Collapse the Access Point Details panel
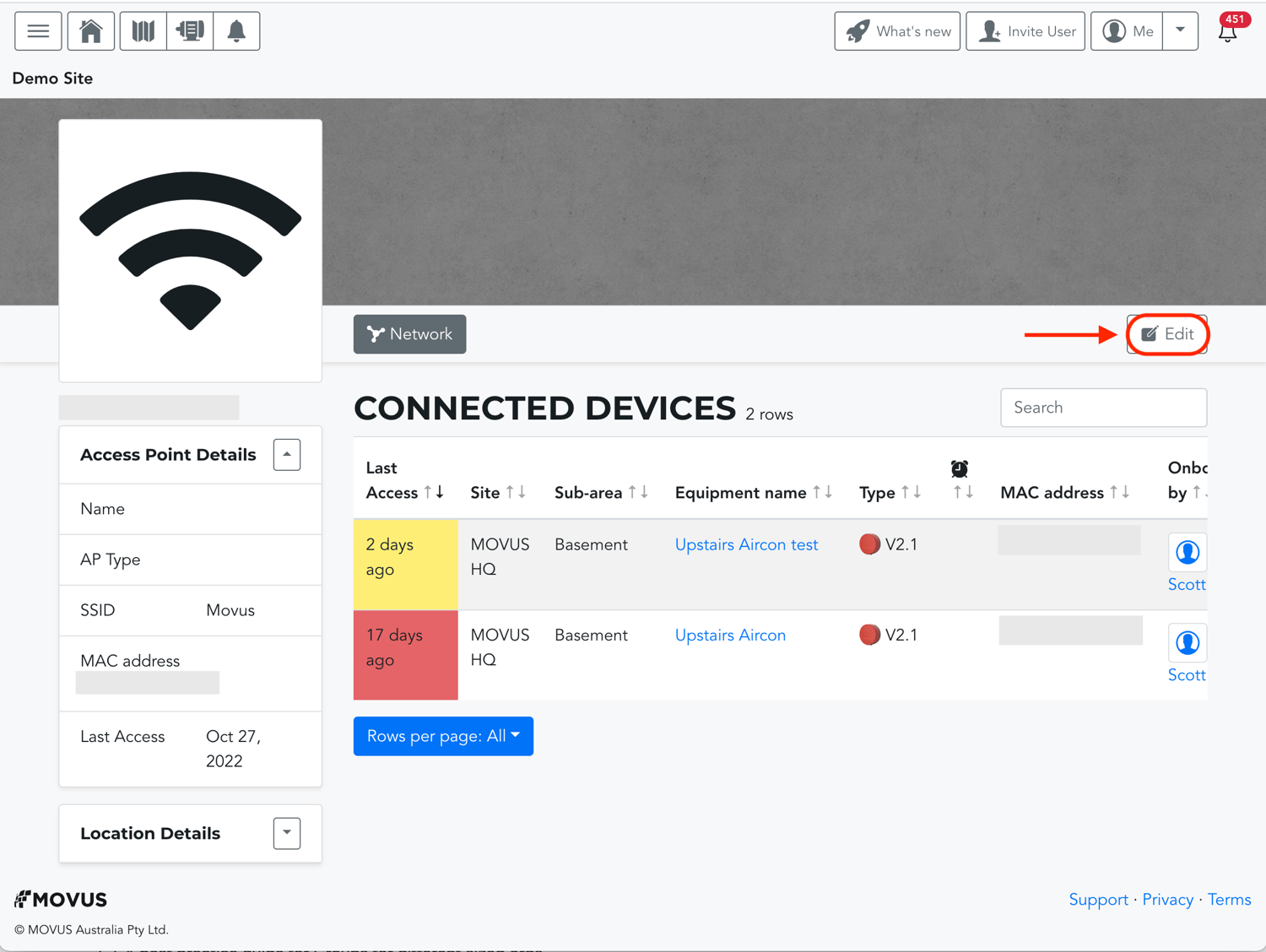 287,454
